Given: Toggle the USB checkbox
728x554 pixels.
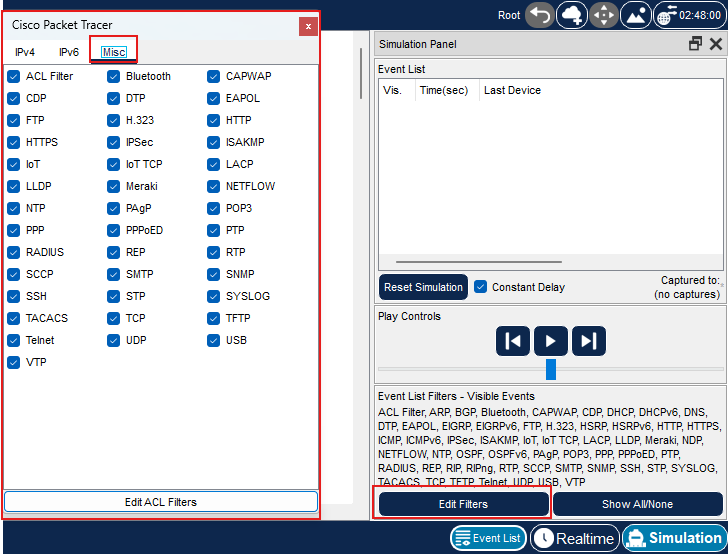Looking at the screenshot, I should click(x=213, y=340).
